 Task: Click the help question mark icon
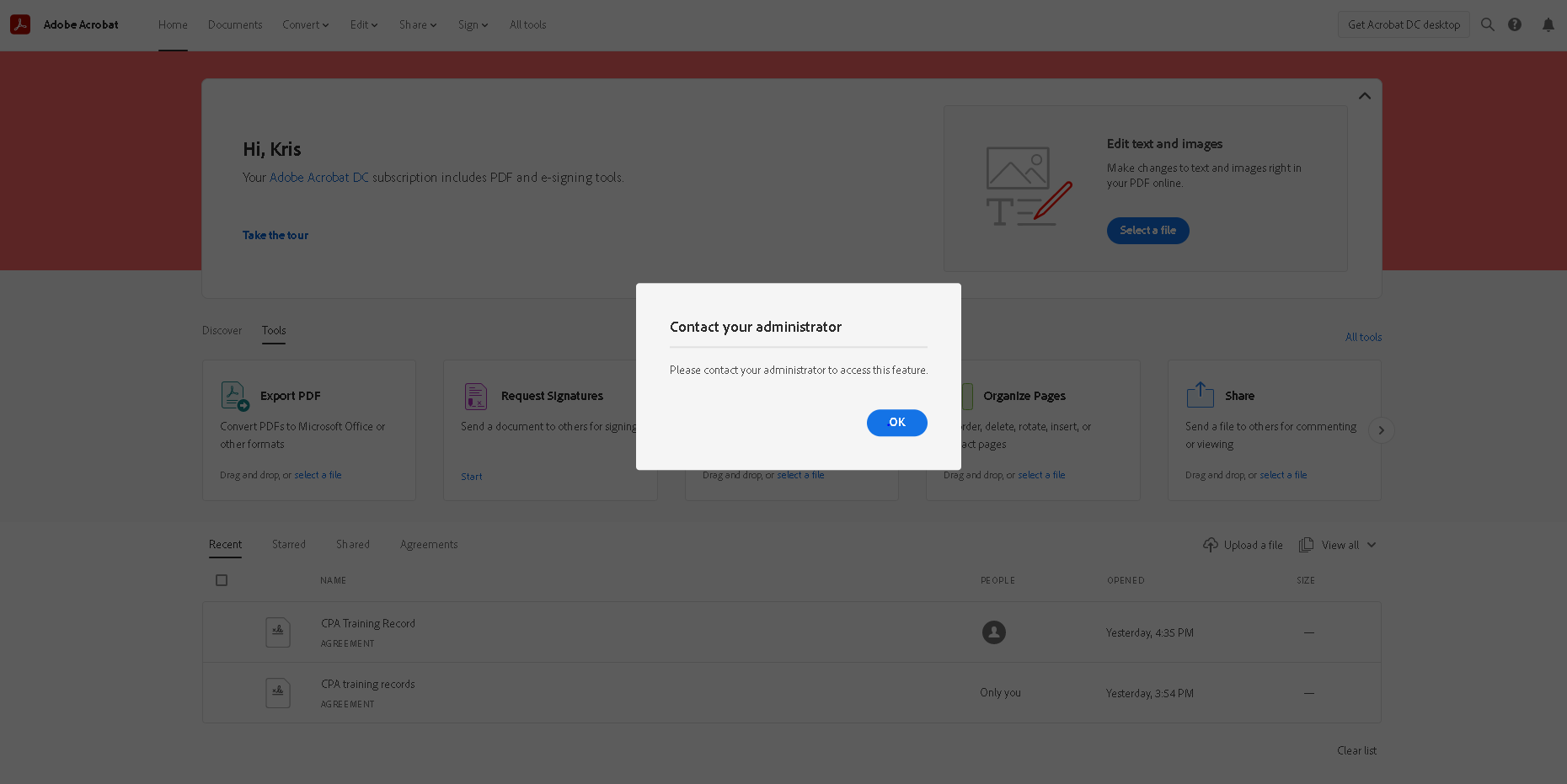(1515, 24)
